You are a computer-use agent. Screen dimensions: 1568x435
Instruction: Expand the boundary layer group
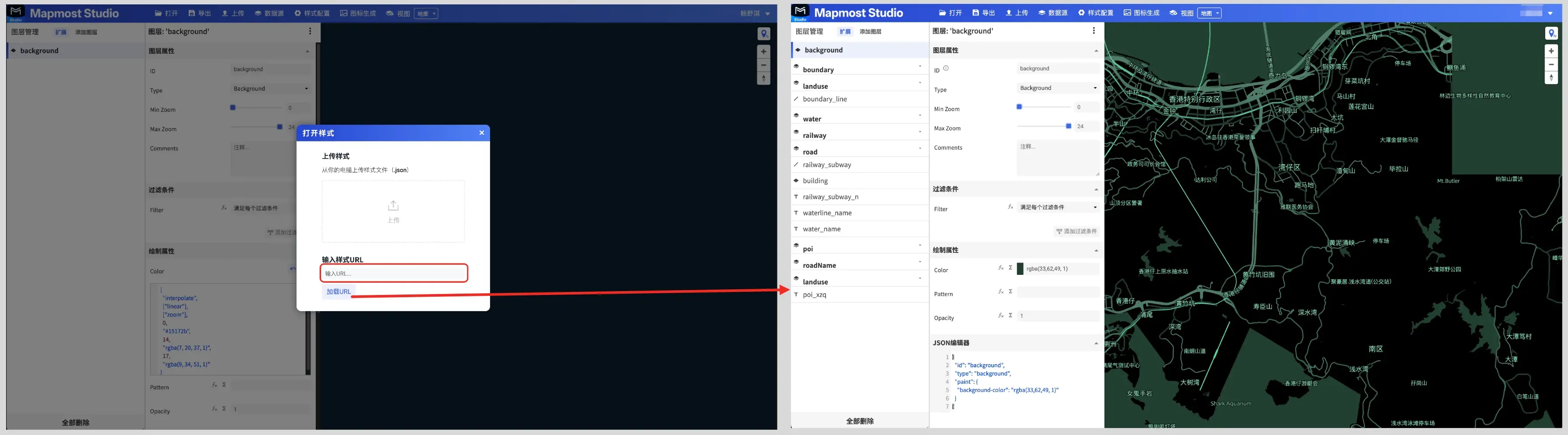point(920,67)
